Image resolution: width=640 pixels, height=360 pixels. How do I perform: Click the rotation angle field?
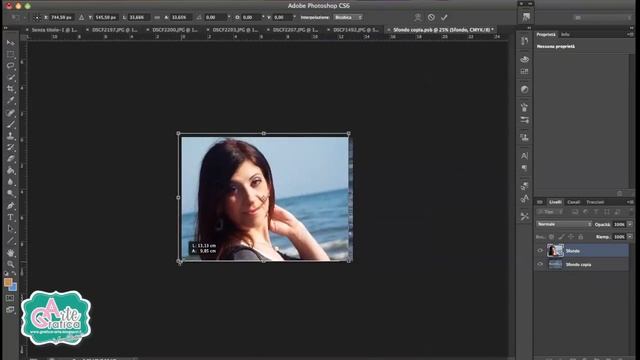[x=216, y=18]
